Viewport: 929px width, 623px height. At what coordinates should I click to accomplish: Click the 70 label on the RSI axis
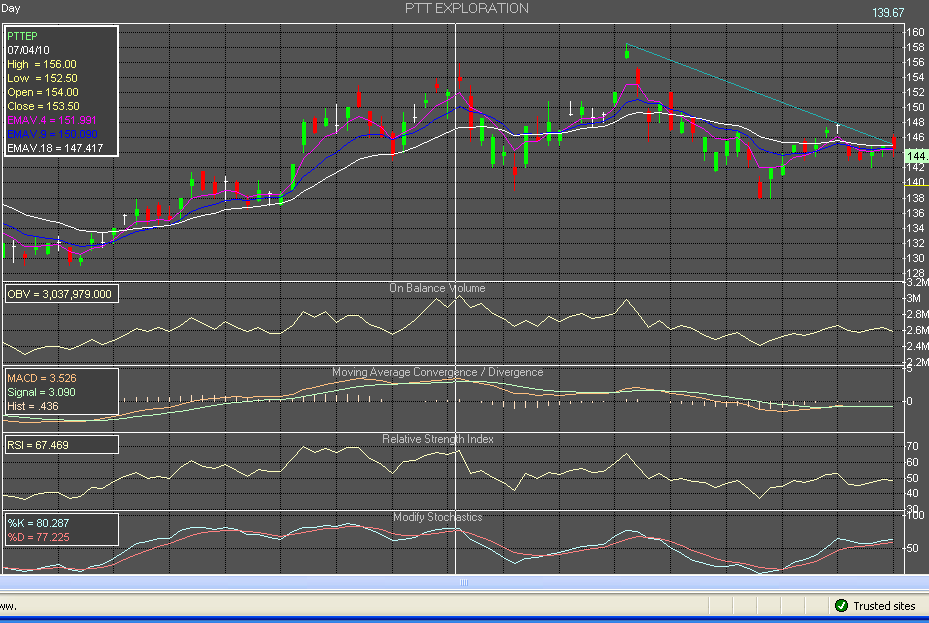click(x=913, y=446)
